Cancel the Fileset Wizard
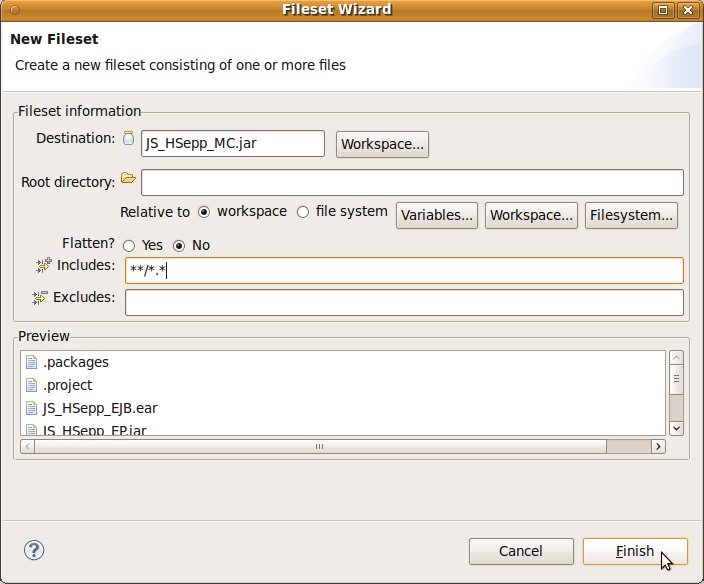The height and width of the screenshot is (584, 704). click(x=521, y=551)
